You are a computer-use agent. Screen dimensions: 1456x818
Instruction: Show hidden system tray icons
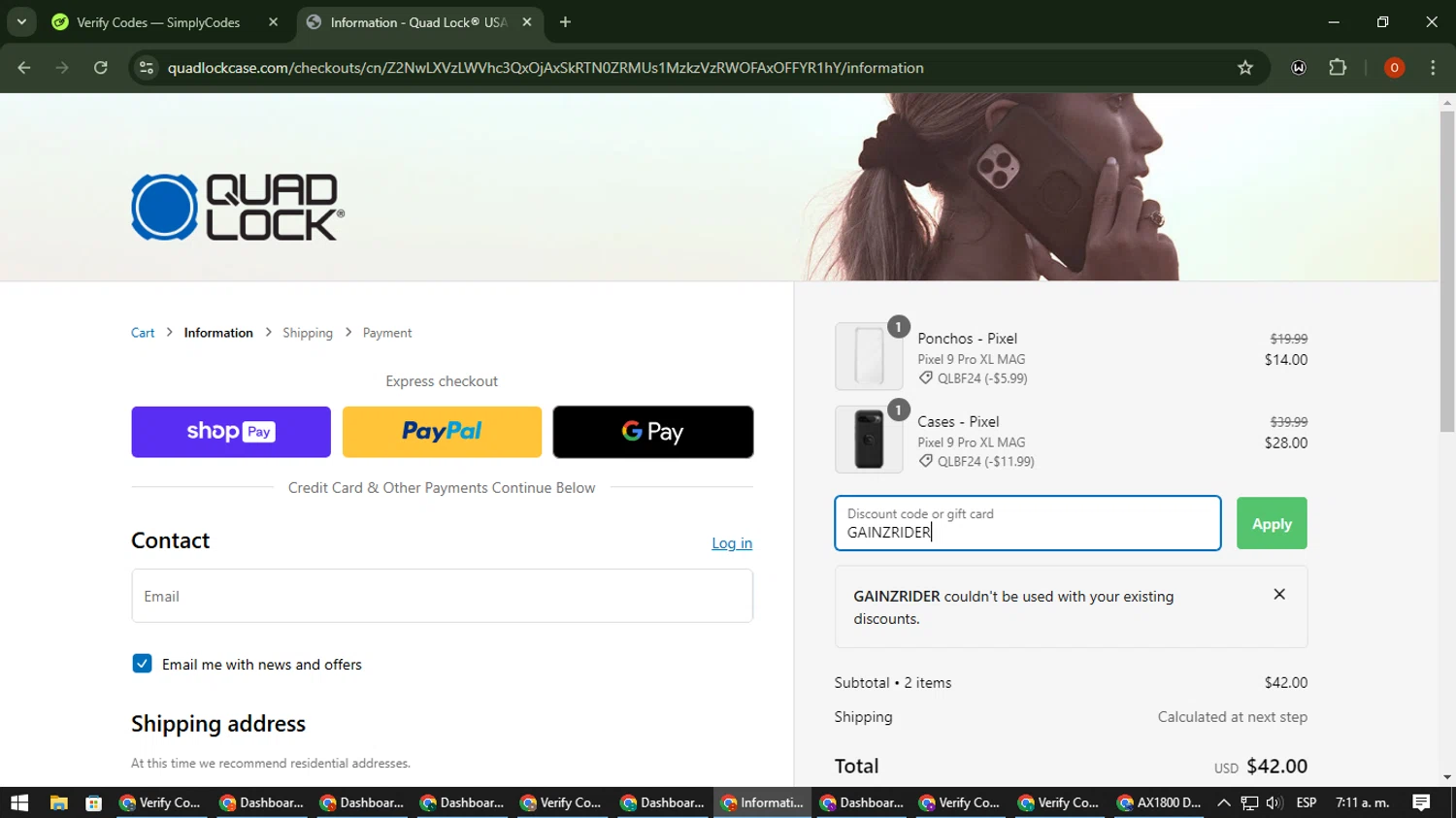pyautogui.click(x=1223, y=802)
